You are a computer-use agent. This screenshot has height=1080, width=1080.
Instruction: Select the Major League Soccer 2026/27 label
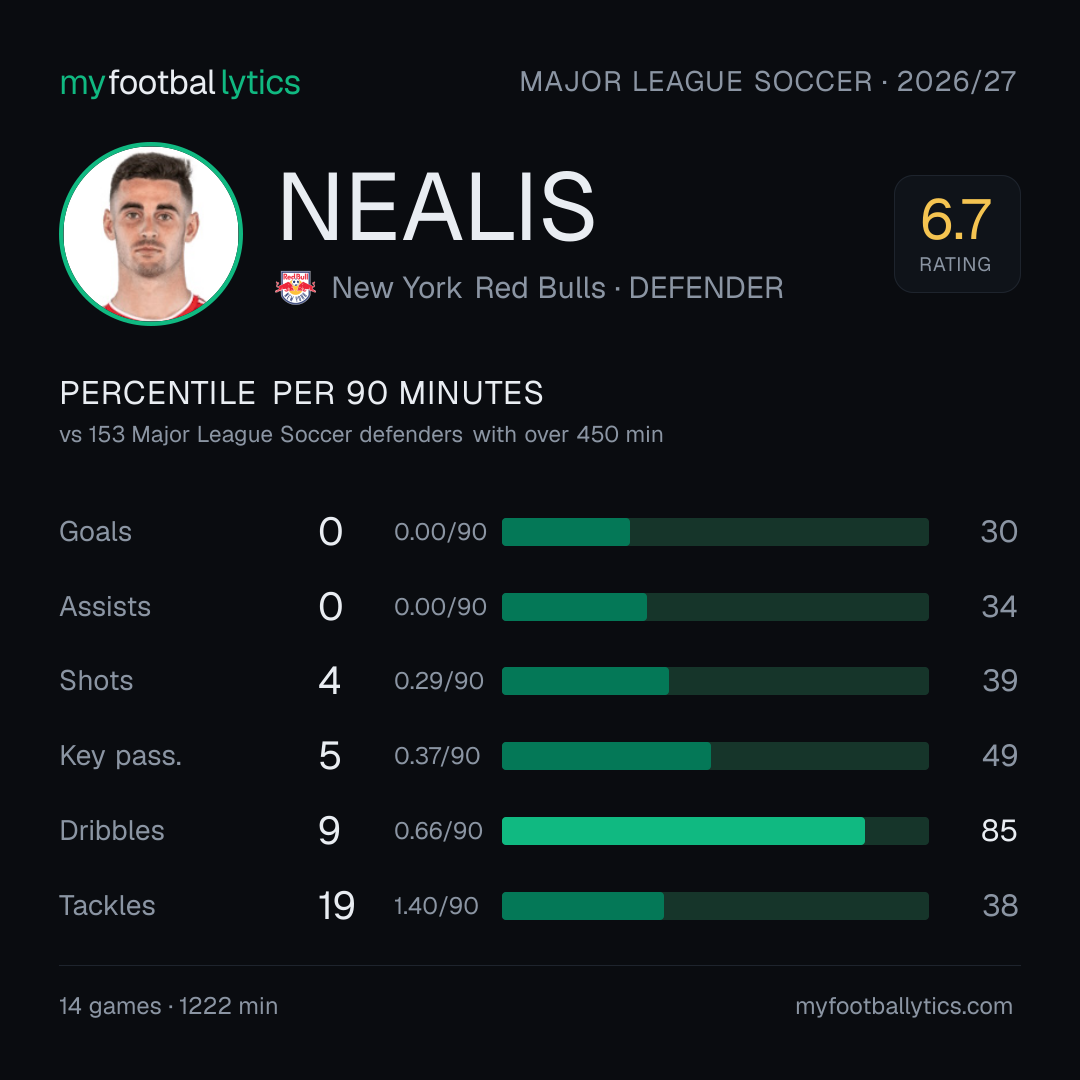(767, 81)
